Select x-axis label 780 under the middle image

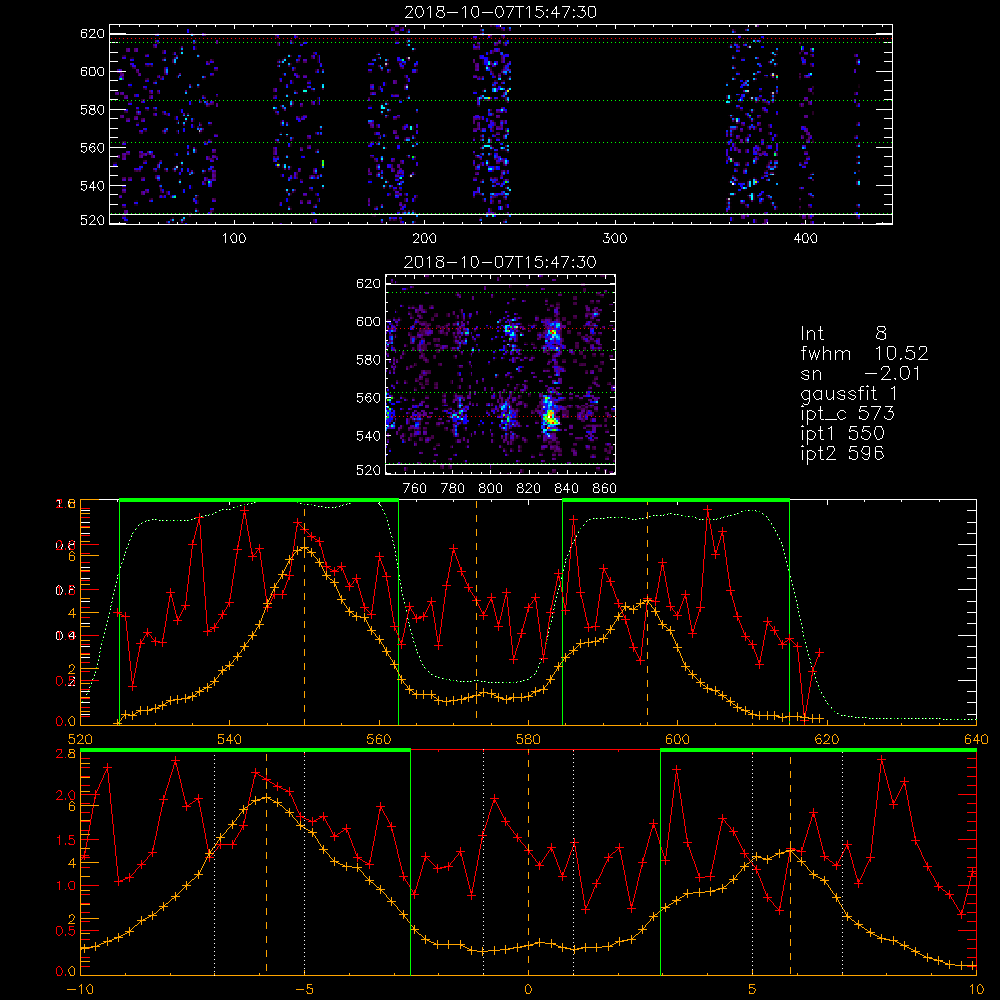pos(453,489)
